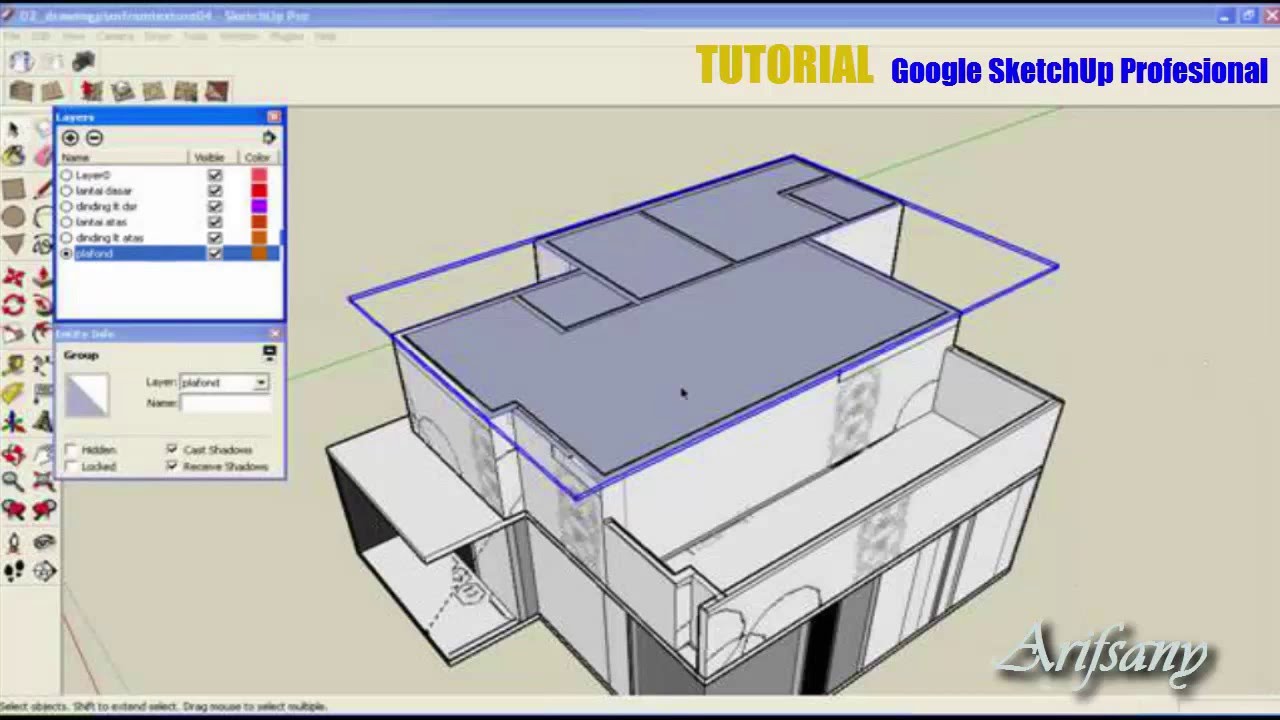The height and width of the screenshot is (720, 1280).
Task: Open the Edit menu
Action: [40, 36]
